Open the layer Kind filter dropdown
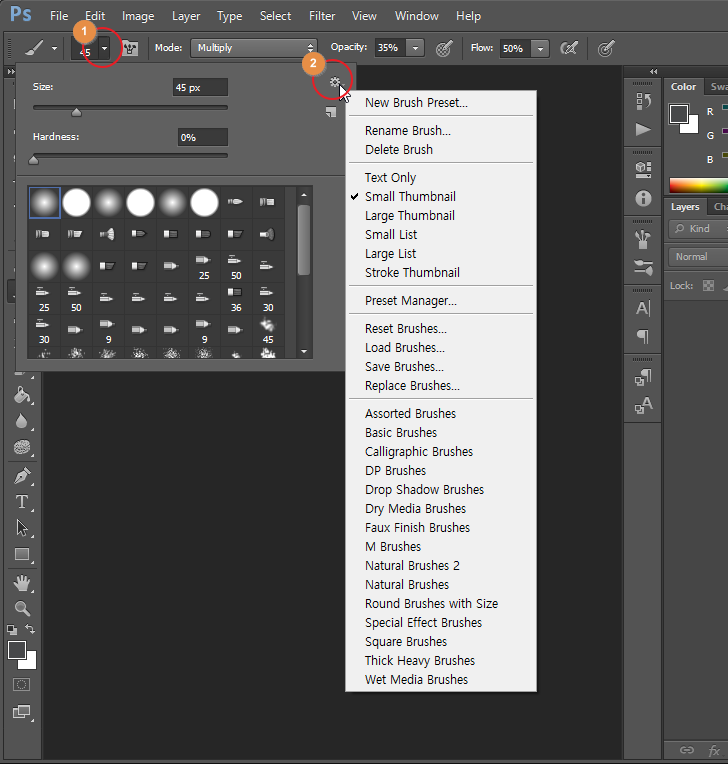This screenshot has height=764, width=728. (698, 229)
